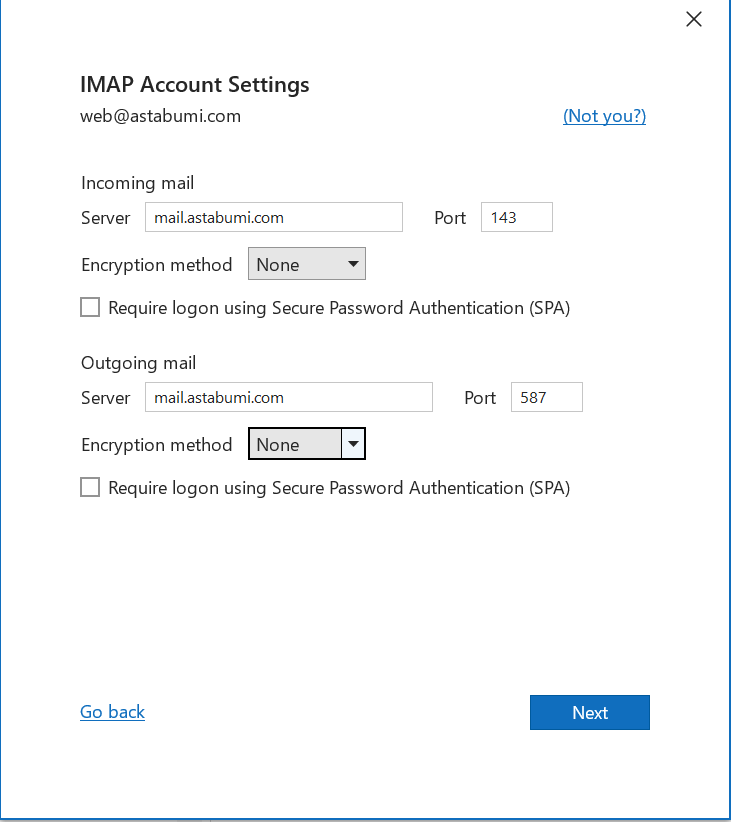731x822 pixels.
Task: Click the incoming mail server field
Action: [x=273, y=217]
